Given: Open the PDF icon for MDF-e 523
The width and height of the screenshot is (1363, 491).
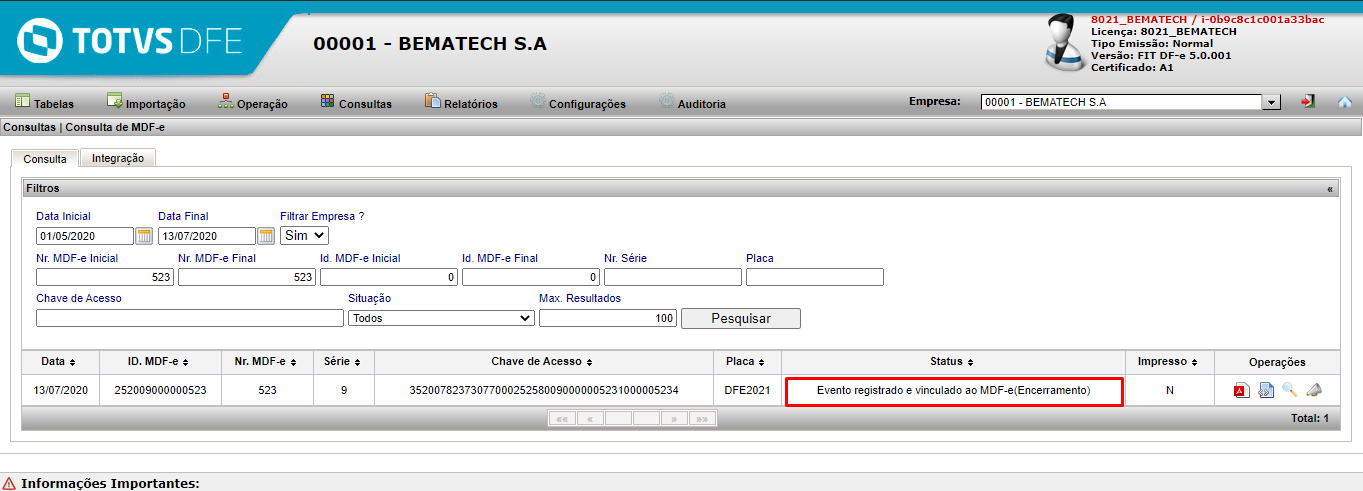Looking at the screenshot, I should pyautogui.click(x=1241, y=390).
